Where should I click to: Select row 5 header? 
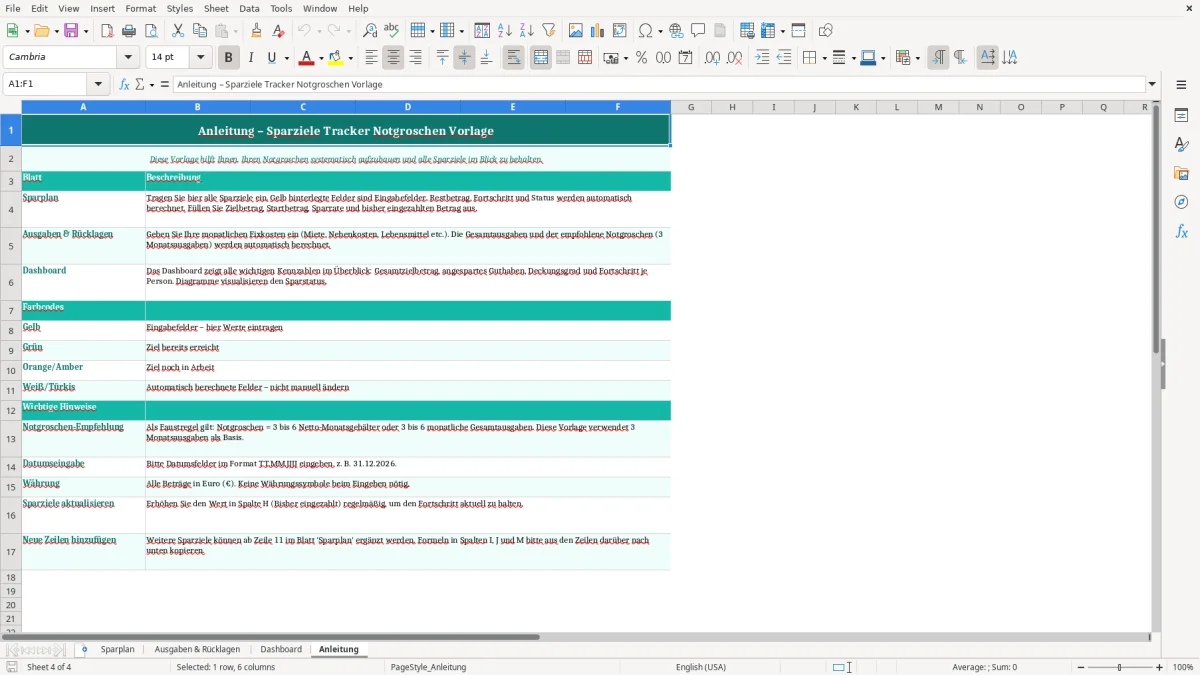[11, 246]
